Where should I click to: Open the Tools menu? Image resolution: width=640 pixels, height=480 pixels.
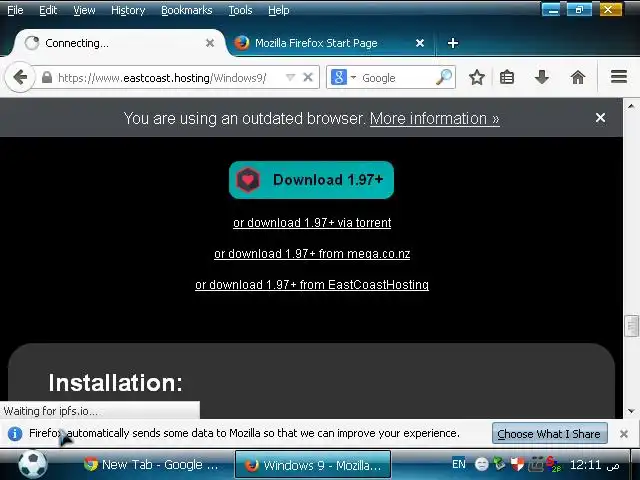pyautogui.click(x=240, y=10)
